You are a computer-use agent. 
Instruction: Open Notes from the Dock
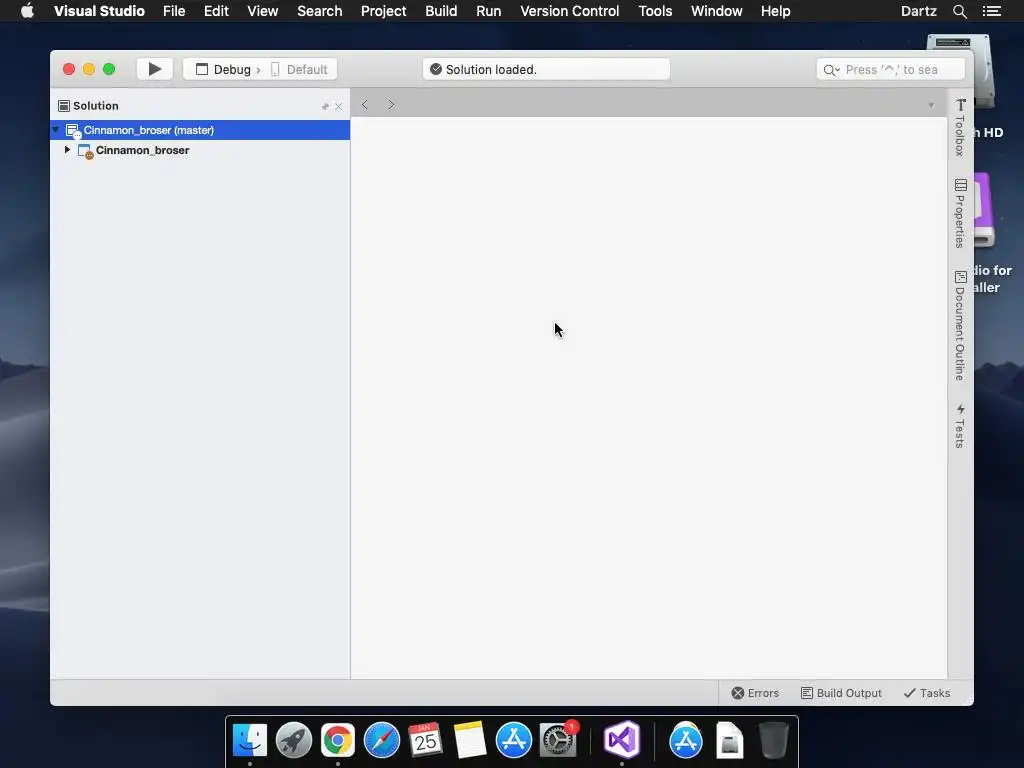470,740
